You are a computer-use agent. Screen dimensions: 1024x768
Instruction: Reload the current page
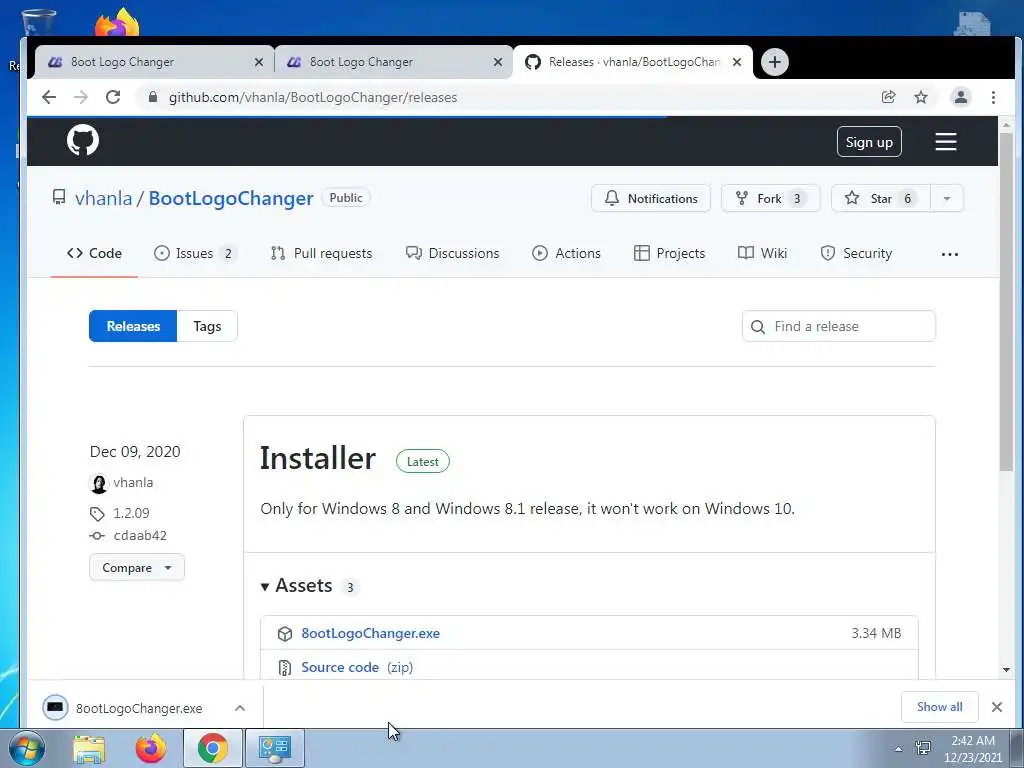(x=113, y=97)
